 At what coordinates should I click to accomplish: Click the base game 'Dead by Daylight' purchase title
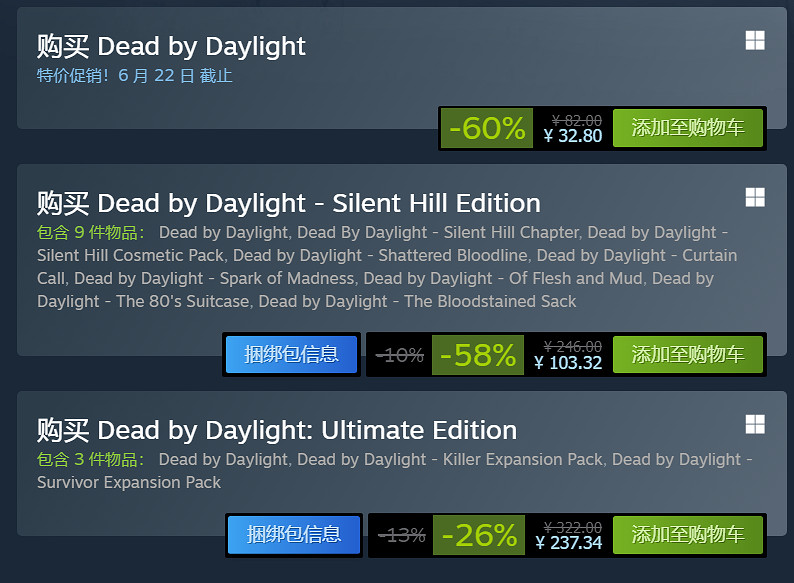click(171, 46)
